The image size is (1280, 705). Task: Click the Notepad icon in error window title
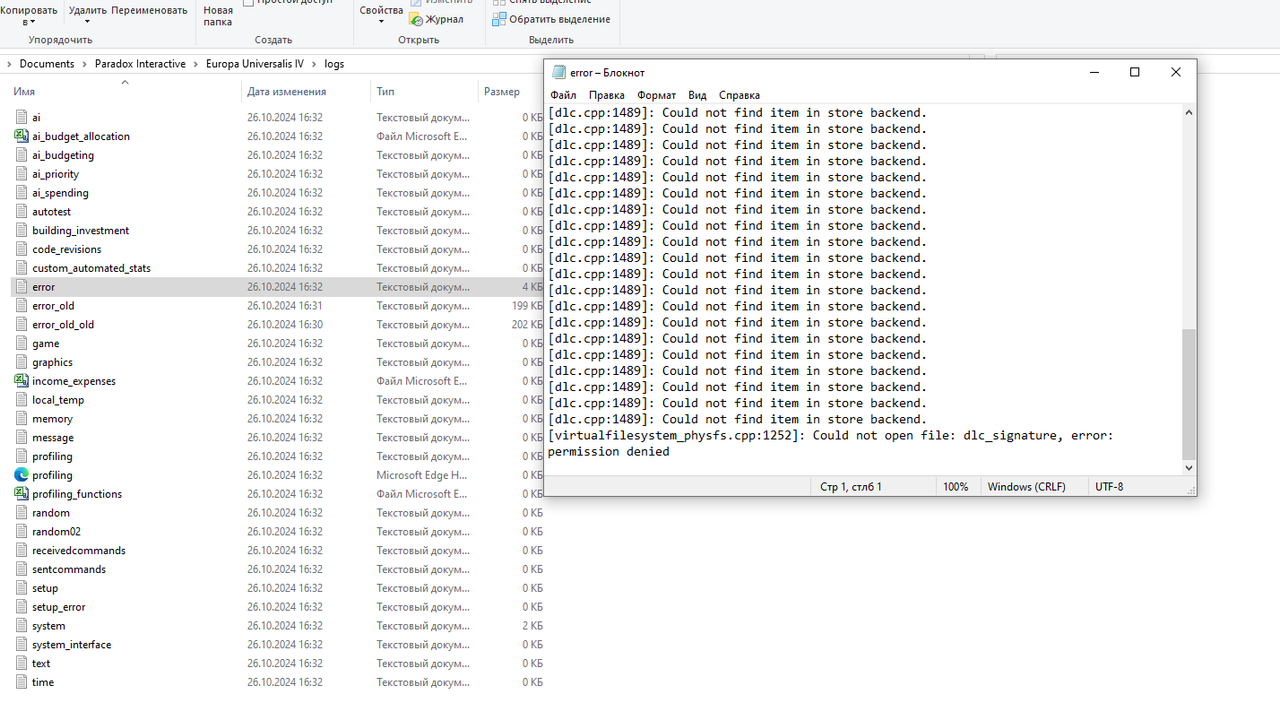click(x=559, y=72)
